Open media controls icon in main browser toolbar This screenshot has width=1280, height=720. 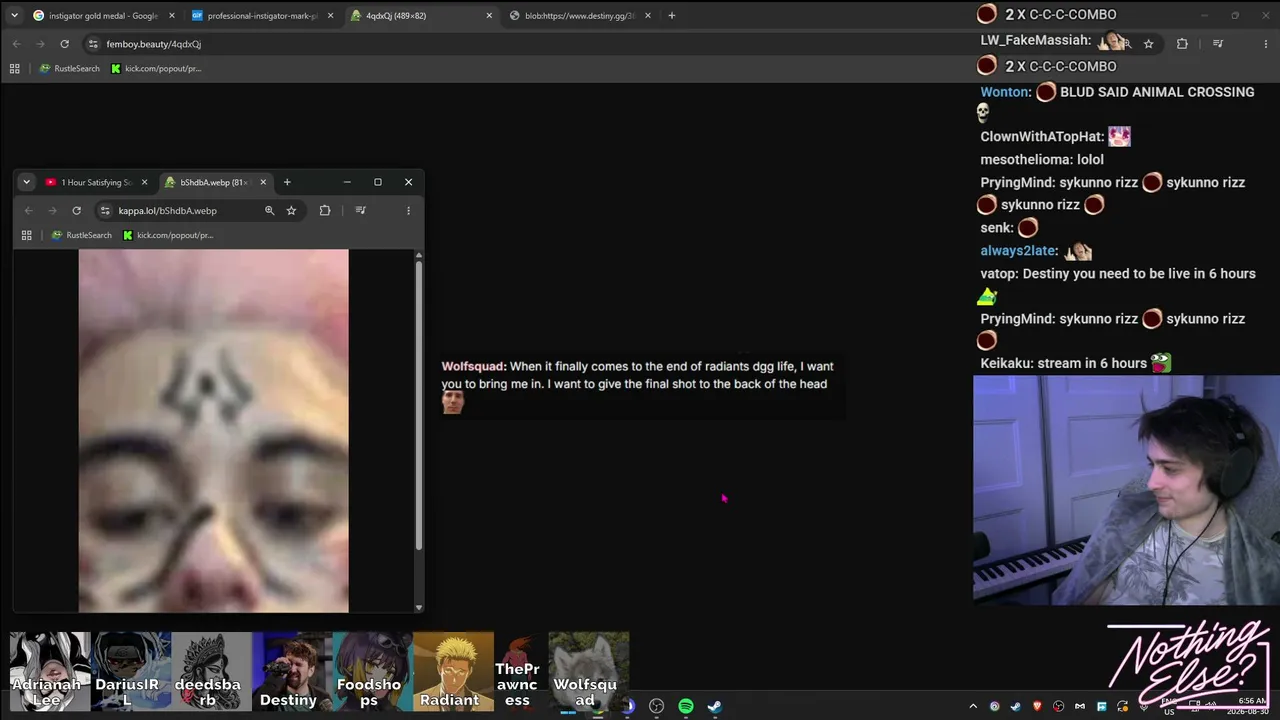point(1217,44)
